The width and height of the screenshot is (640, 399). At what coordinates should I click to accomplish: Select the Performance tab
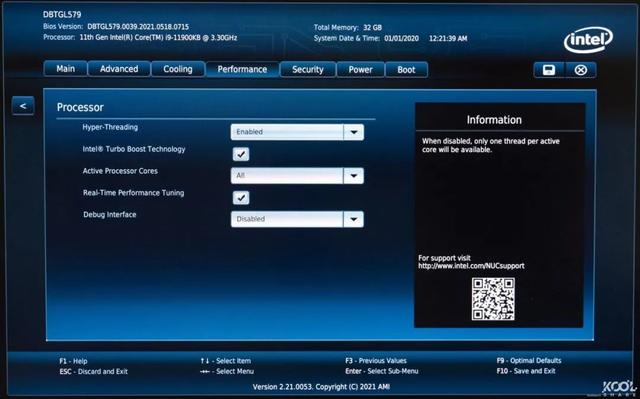click(x=242, y=69)
